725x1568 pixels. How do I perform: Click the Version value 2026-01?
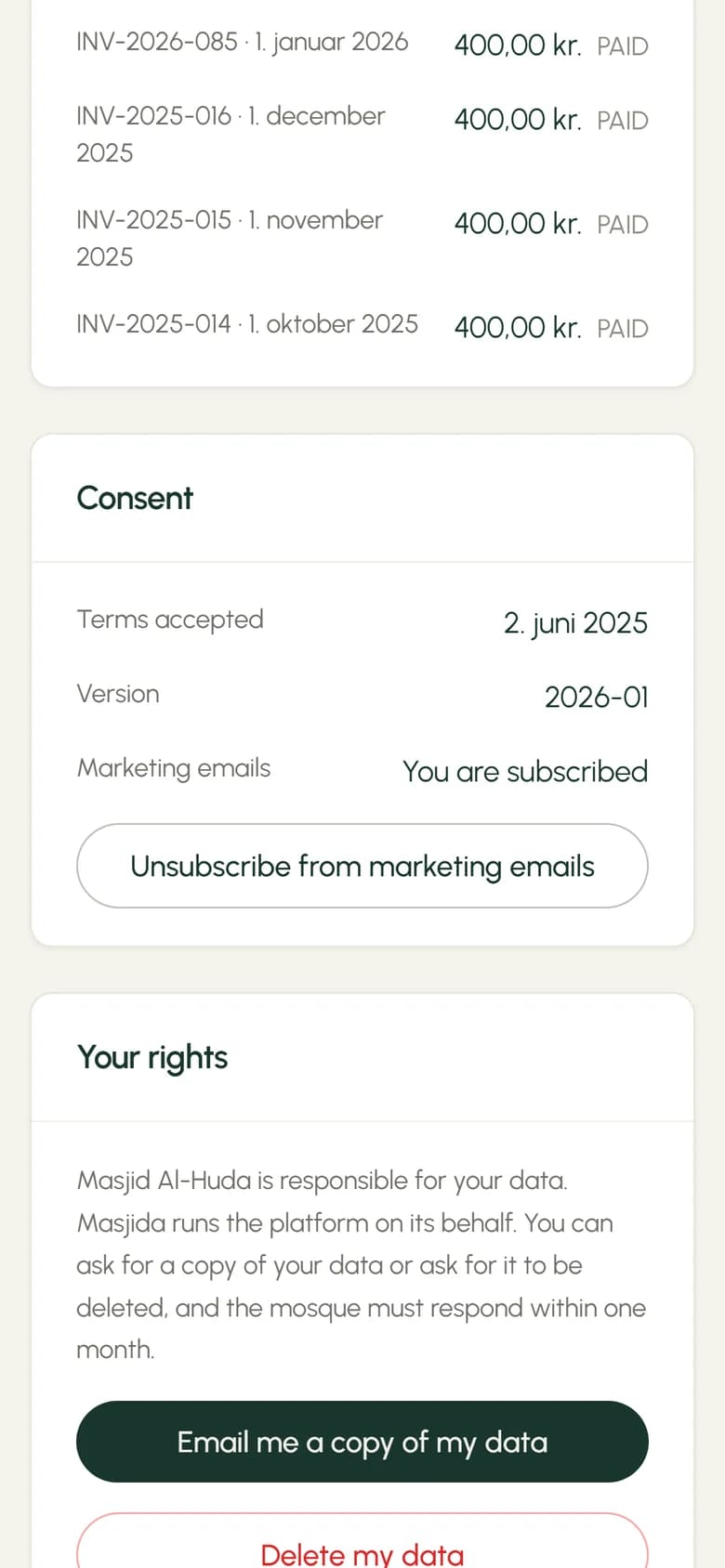pos(596,697)
